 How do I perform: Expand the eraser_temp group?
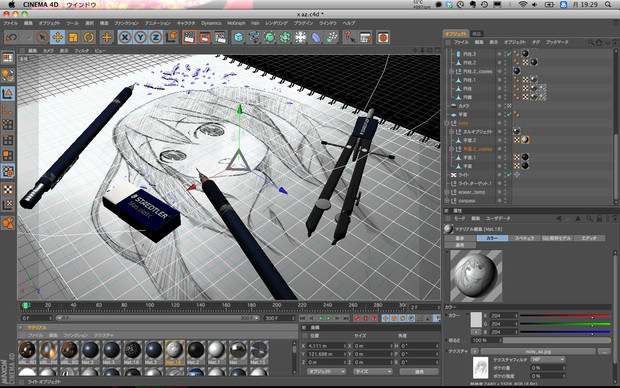tap(447, 192)
